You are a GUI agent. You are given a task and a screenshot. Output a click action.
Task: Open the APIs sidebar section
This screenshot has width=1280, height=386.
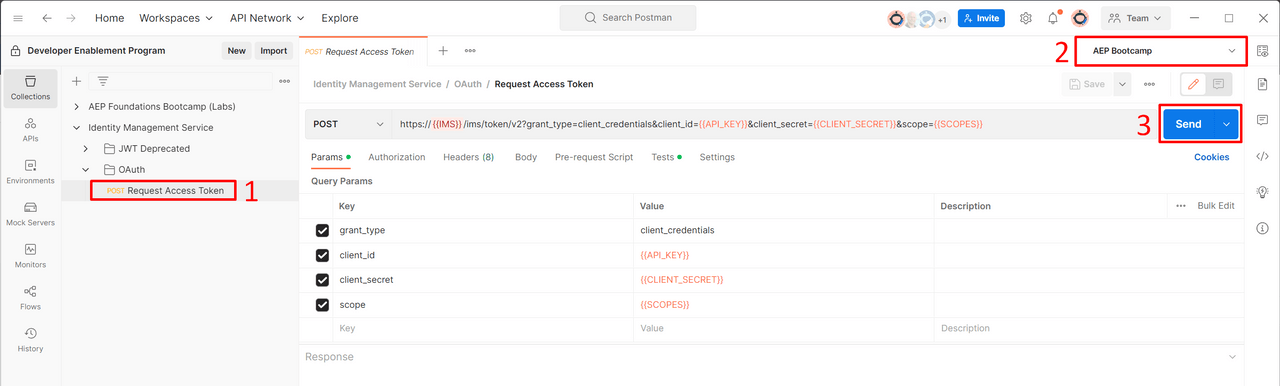[30, 129]
